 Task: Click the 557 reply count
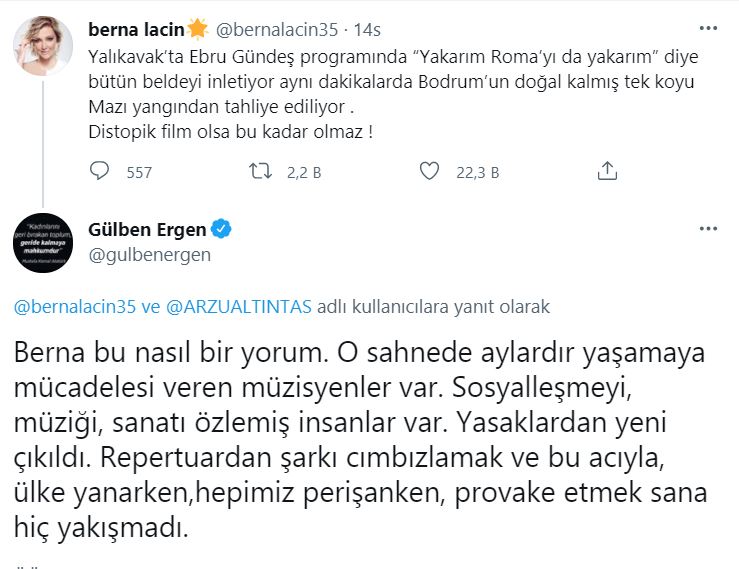[x=139, y=173]
